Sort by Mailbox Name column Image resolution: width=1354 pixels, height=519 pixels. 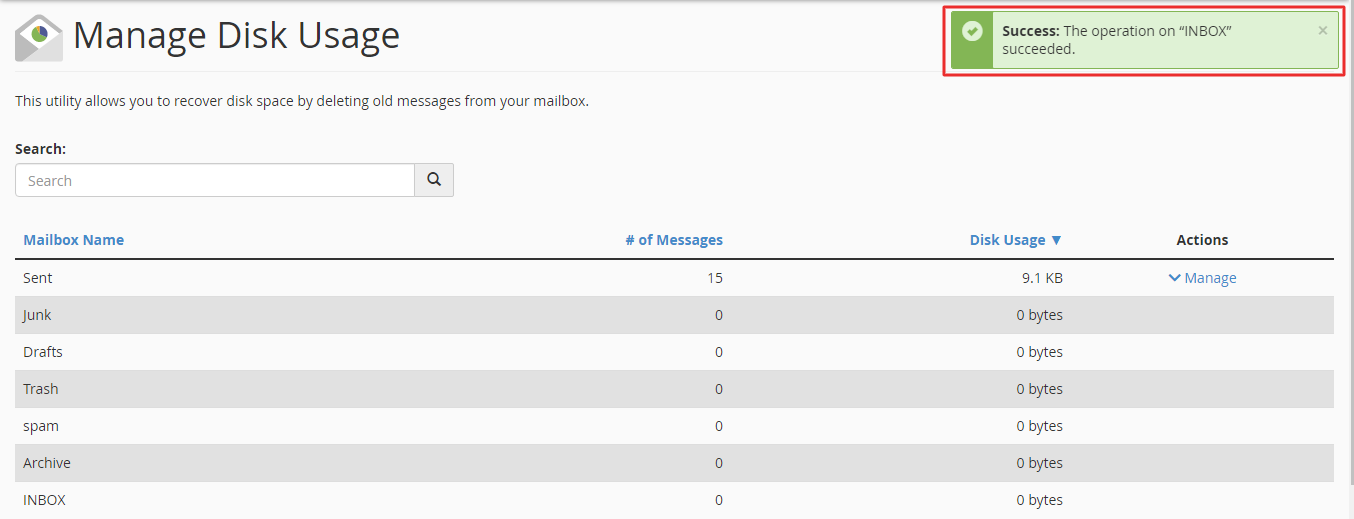pyautogui.click(x=74, y=240)
